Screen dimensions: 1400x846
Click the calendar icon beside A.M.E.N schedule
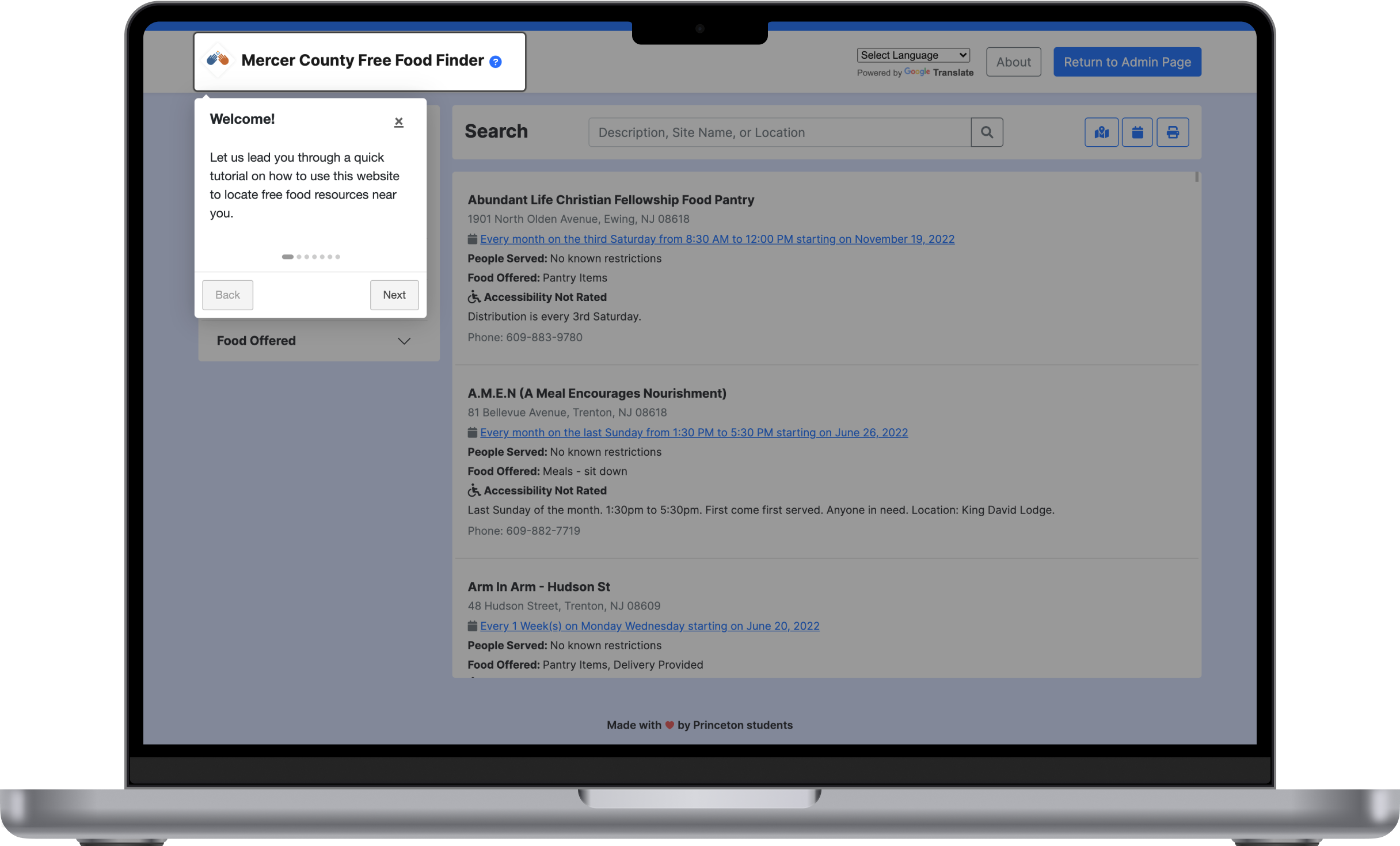pyautogui.click(x=472, y=432)
